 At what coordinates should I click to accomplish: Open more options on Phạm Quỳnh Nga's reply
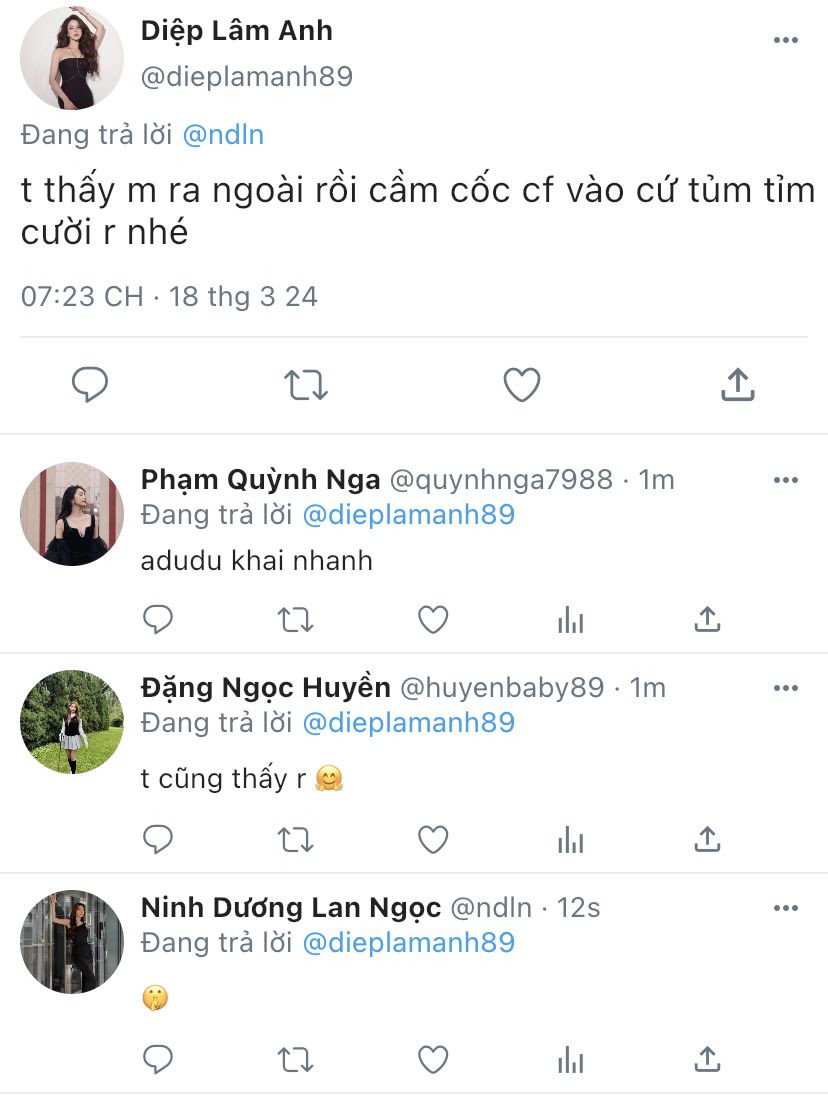click(786, 480)
